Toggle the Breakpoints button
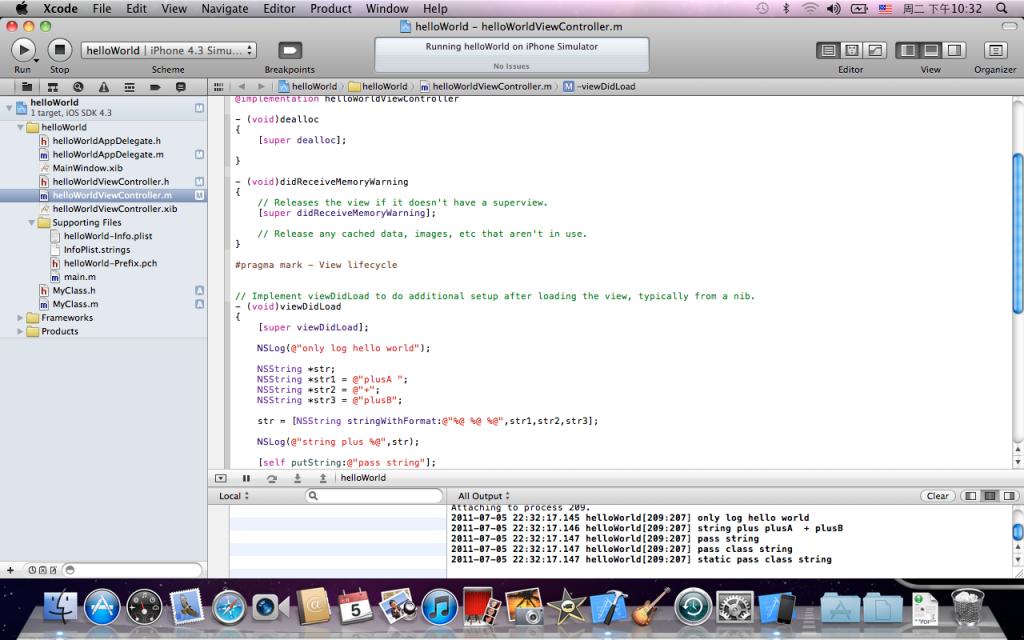This screenshot has height=640, width=1024. [290, 50]
